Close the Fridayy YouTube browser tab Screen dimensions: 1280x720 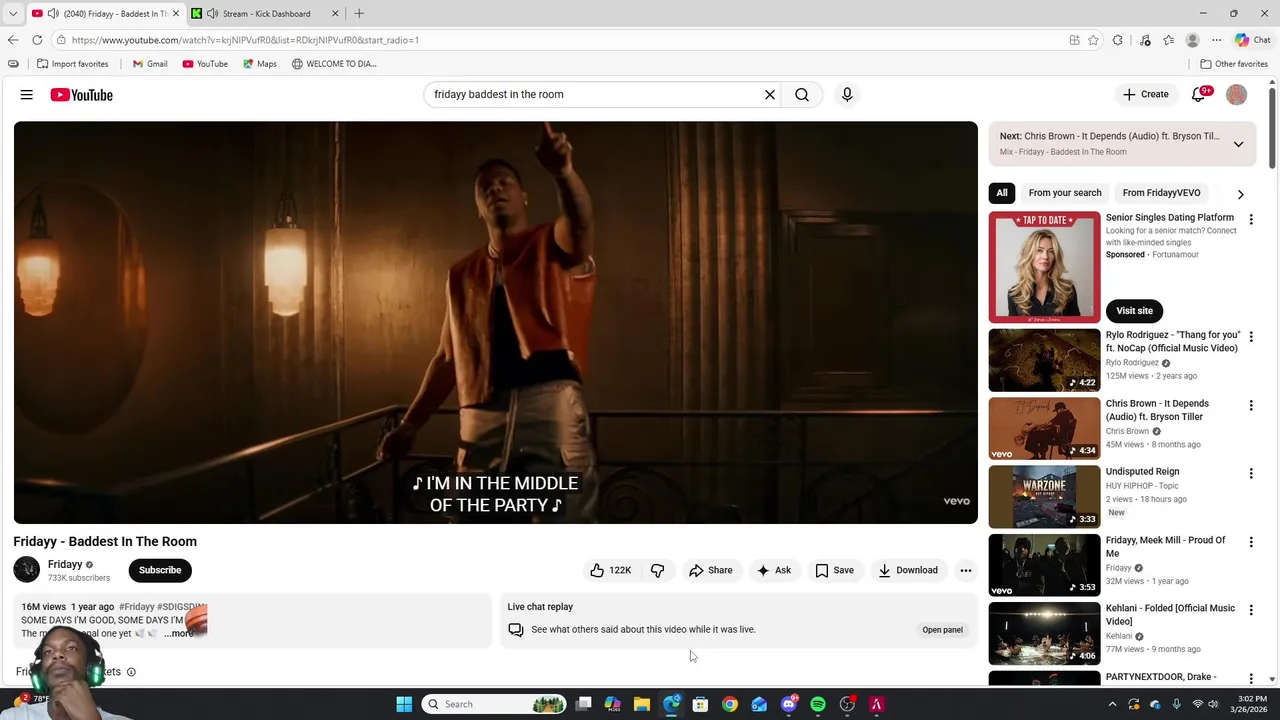[176, 14]
